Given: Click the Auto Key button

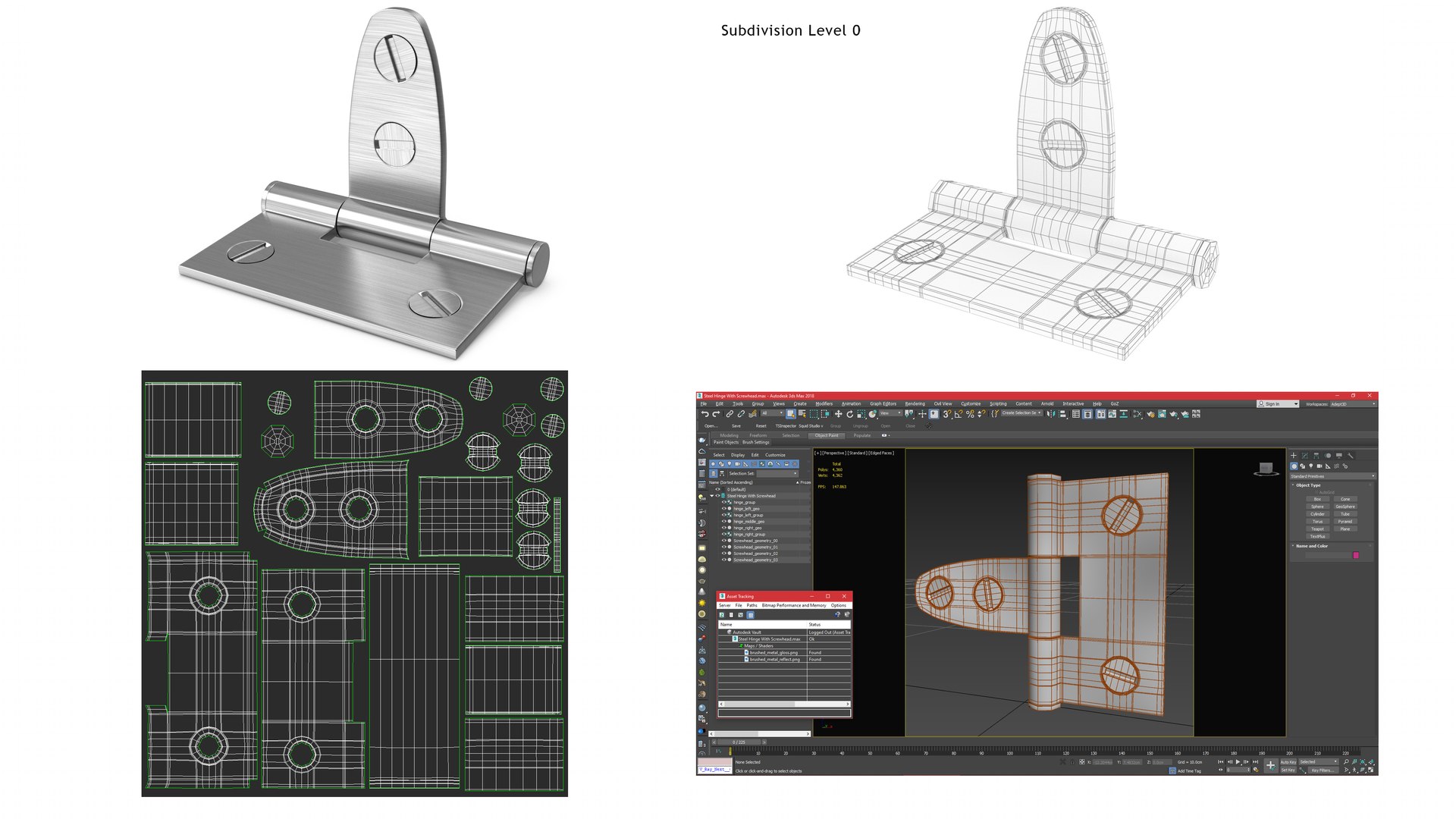Looking at the screenshot, I should point(1288,762).
